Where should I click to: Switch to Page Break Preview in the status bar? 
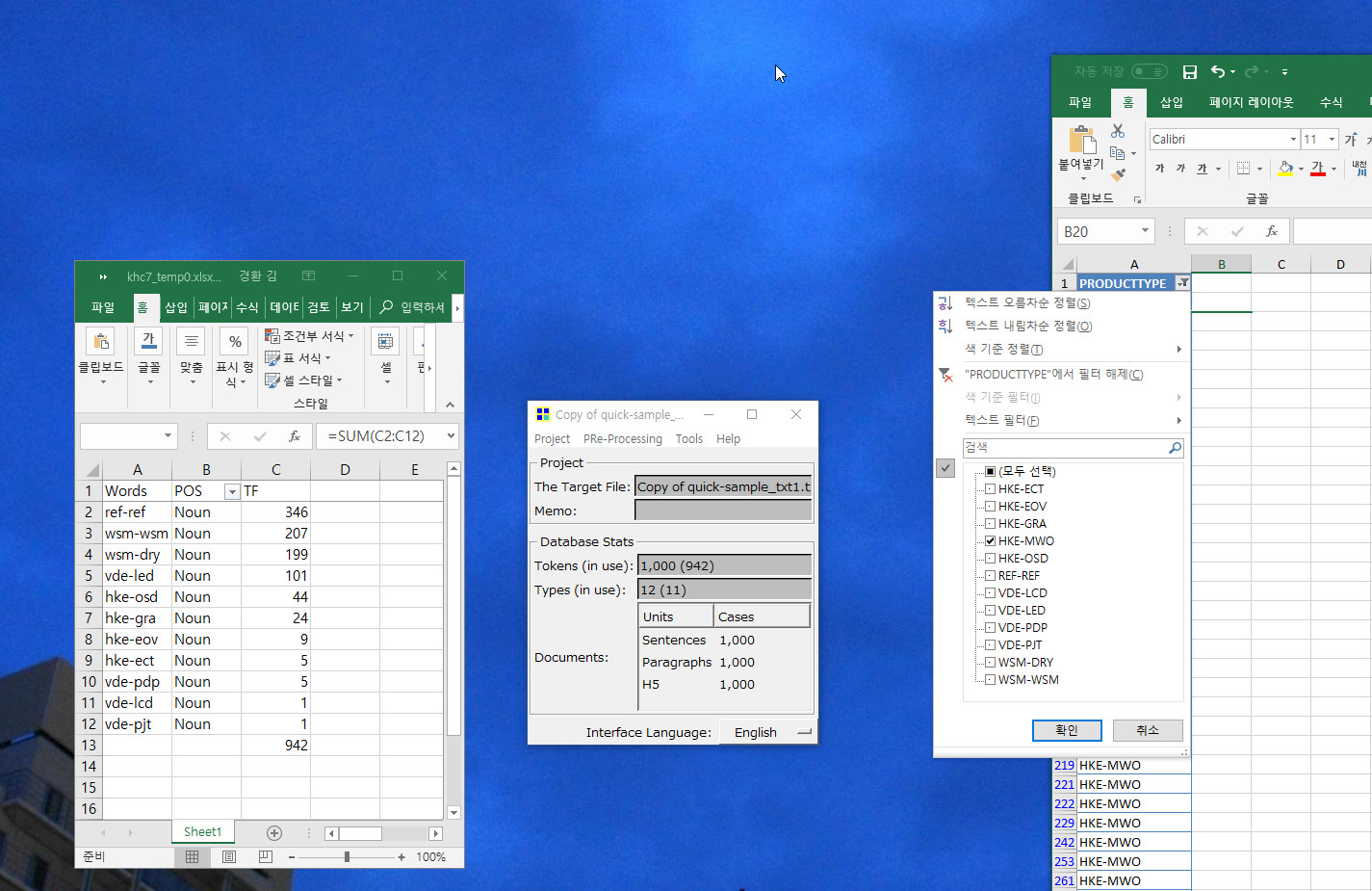(266, 856)
